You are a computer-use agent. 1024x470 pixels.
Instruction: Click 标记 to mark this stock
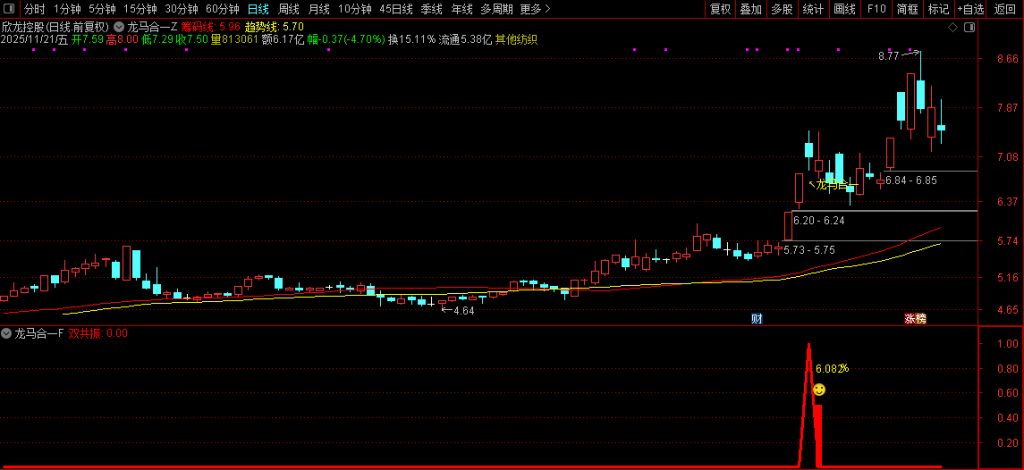(938, 9)
